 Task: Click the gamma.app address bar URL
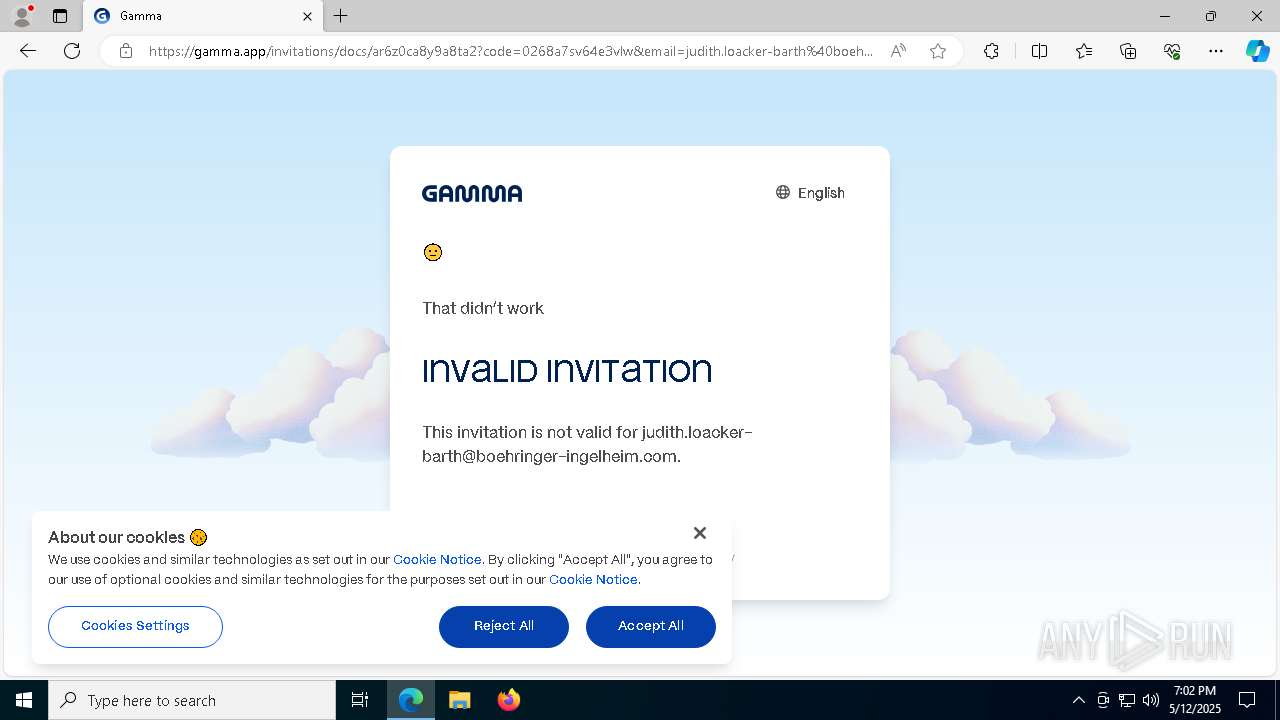(510, 51)
